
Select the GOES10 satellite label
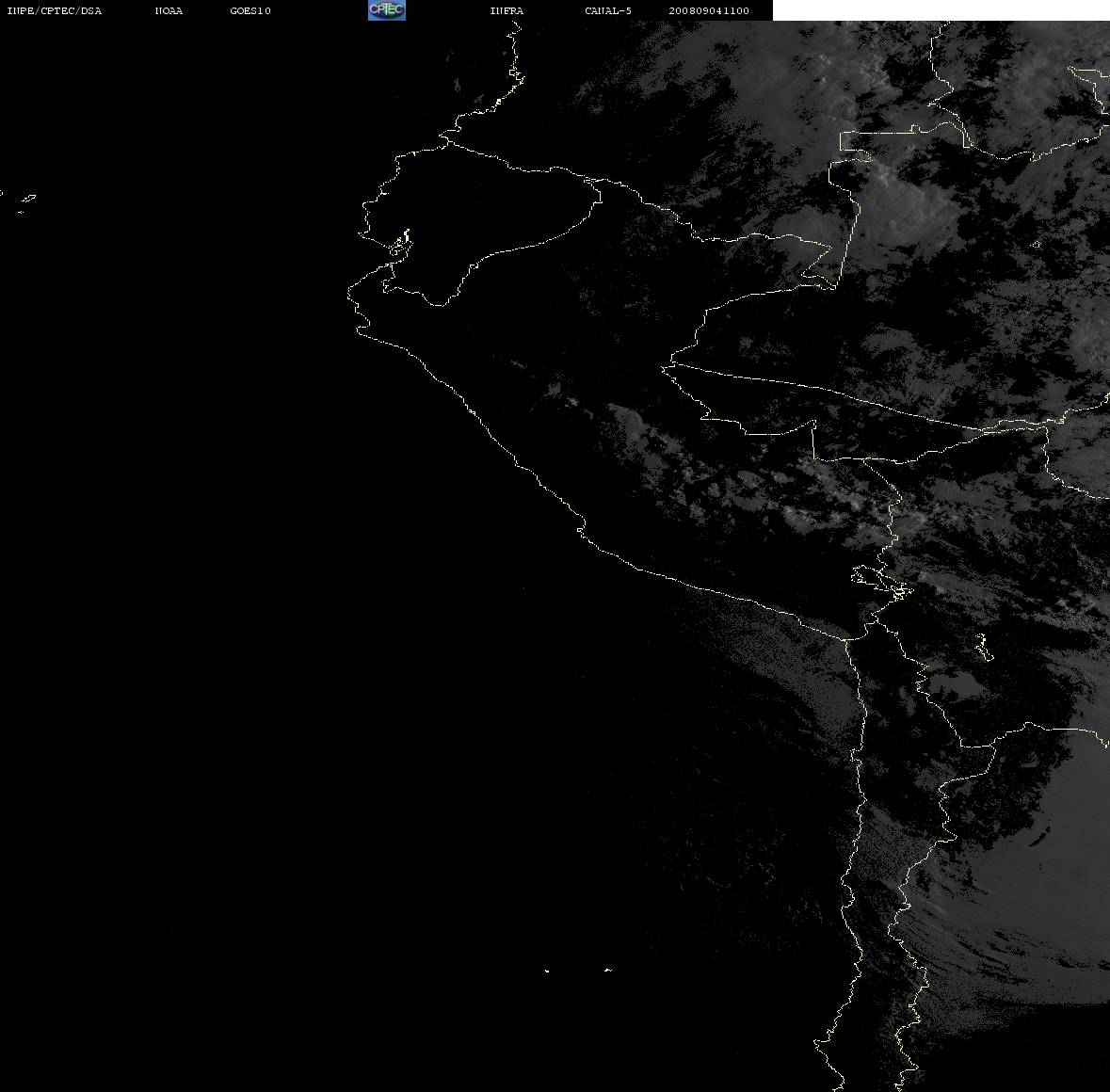250,10
